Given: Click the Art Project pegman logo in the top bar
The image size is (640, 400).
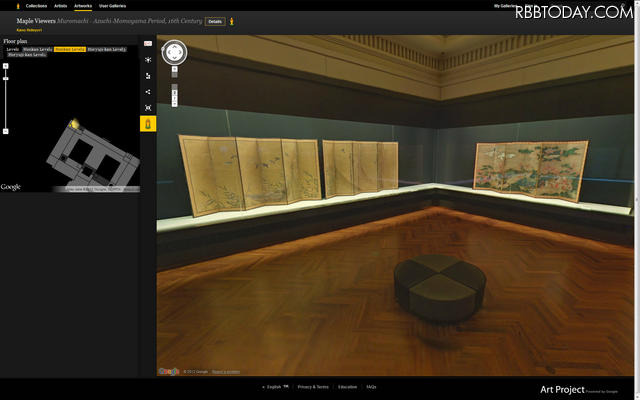Looking at the screenshot, I should [x=18, y=6].
